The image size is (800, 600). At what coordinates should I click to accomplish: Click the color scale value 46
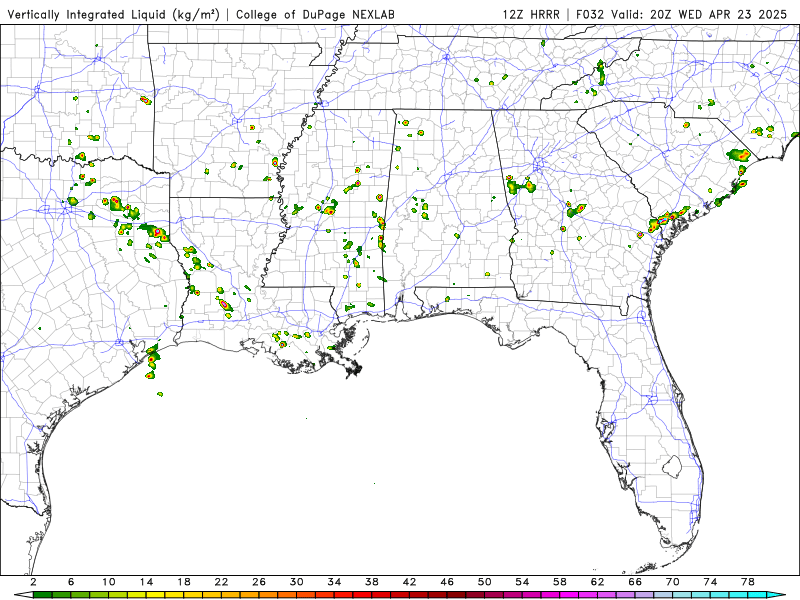click(x=447, y=582)
